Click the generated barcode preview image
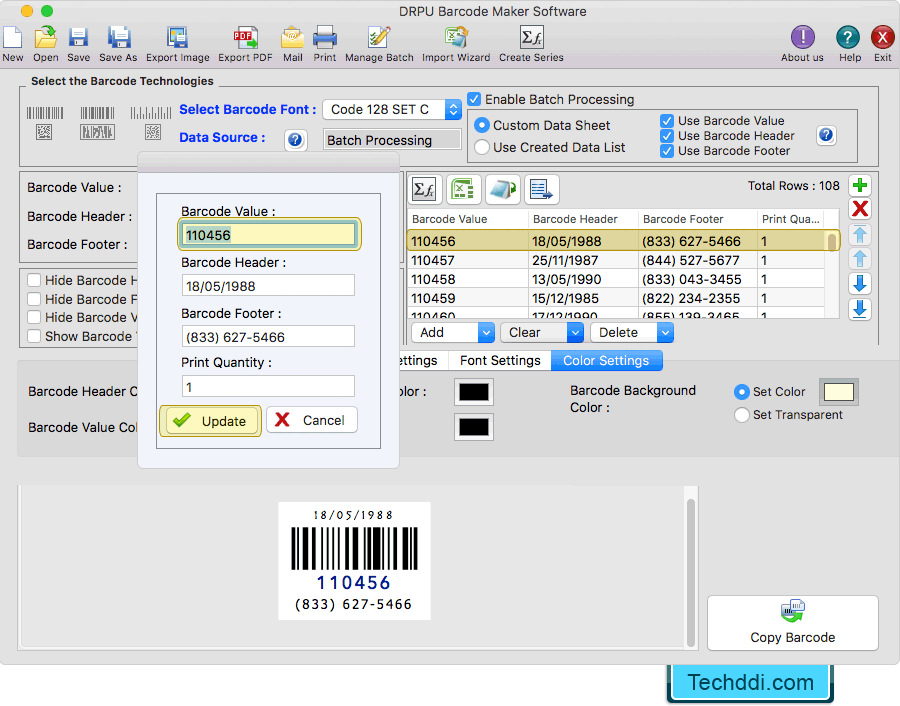900x706 pixels. [354, 561]
